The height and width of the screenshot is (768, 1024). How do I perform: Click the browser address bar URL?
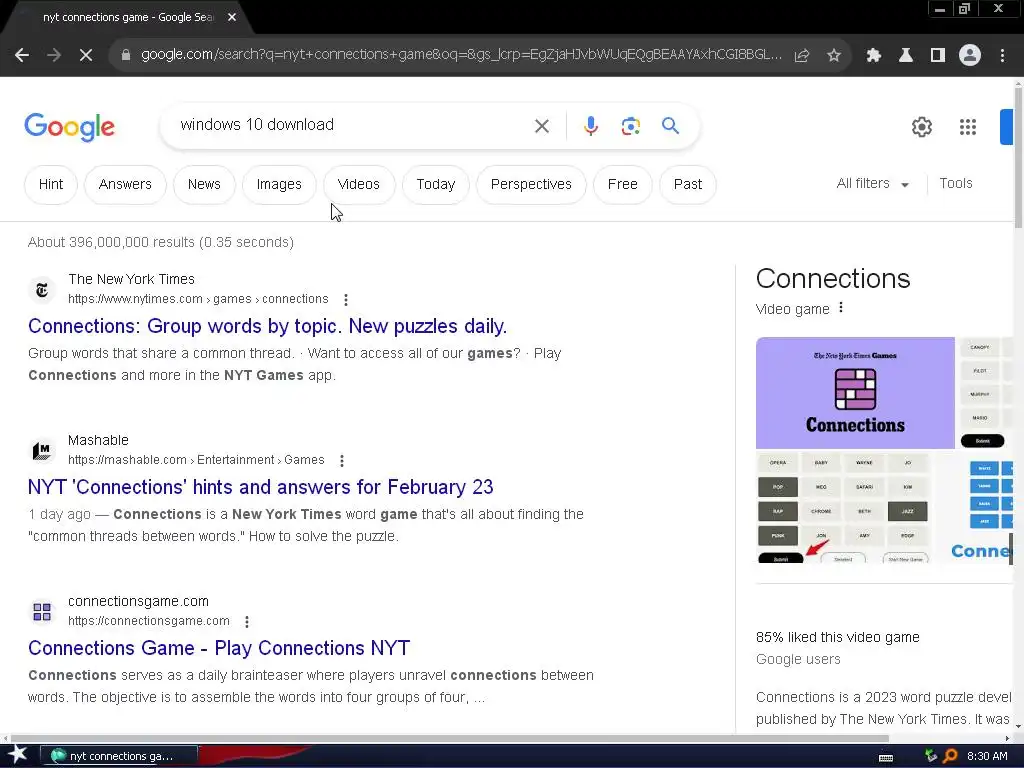[461, 55]
